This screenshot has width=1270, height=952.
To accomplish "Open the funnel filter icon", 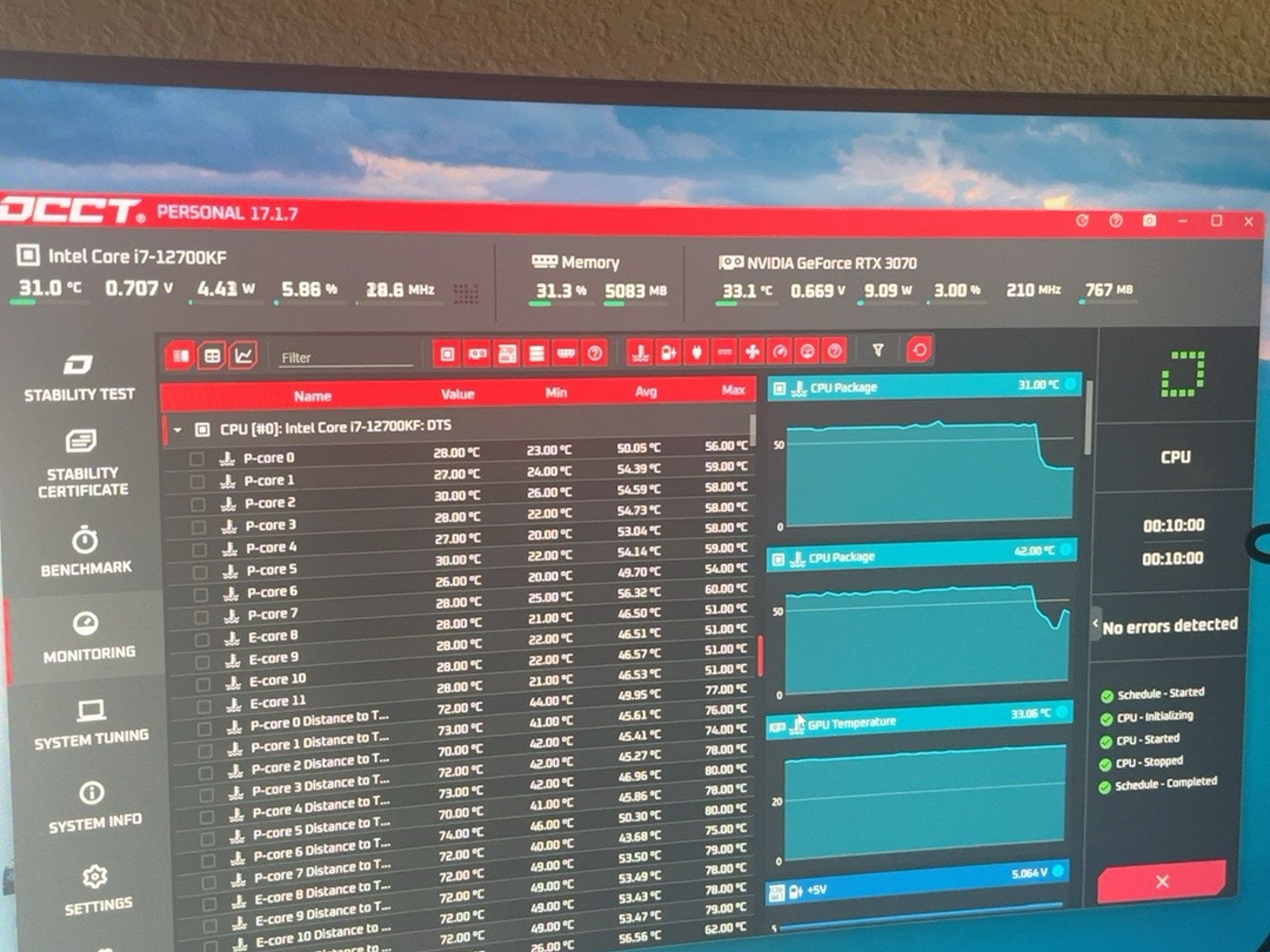I will click(878, 351).
